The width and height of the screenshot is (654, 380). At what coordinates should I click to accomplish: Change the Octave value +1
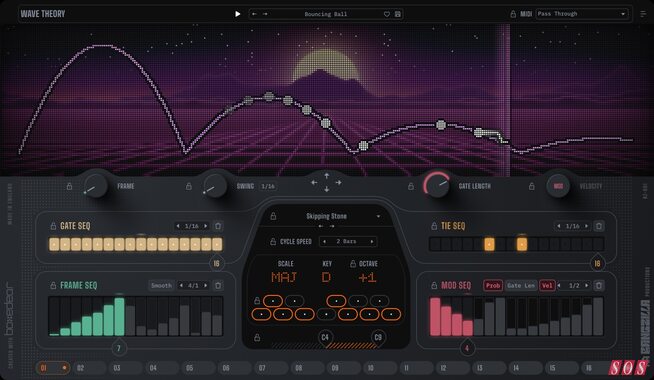[367, 277]
